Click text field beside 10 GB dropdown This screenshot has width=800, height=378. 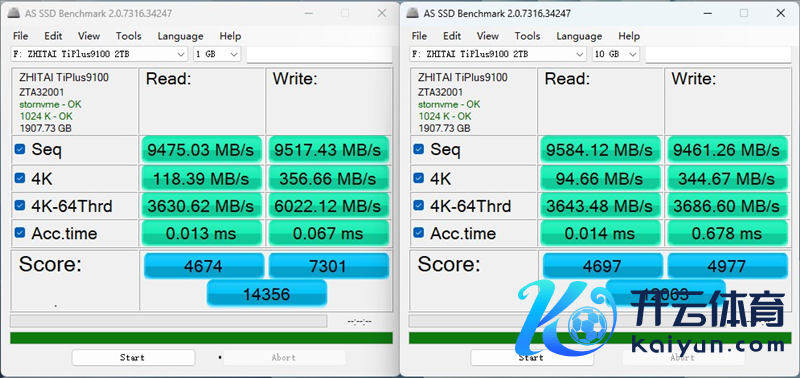(718, 54)
